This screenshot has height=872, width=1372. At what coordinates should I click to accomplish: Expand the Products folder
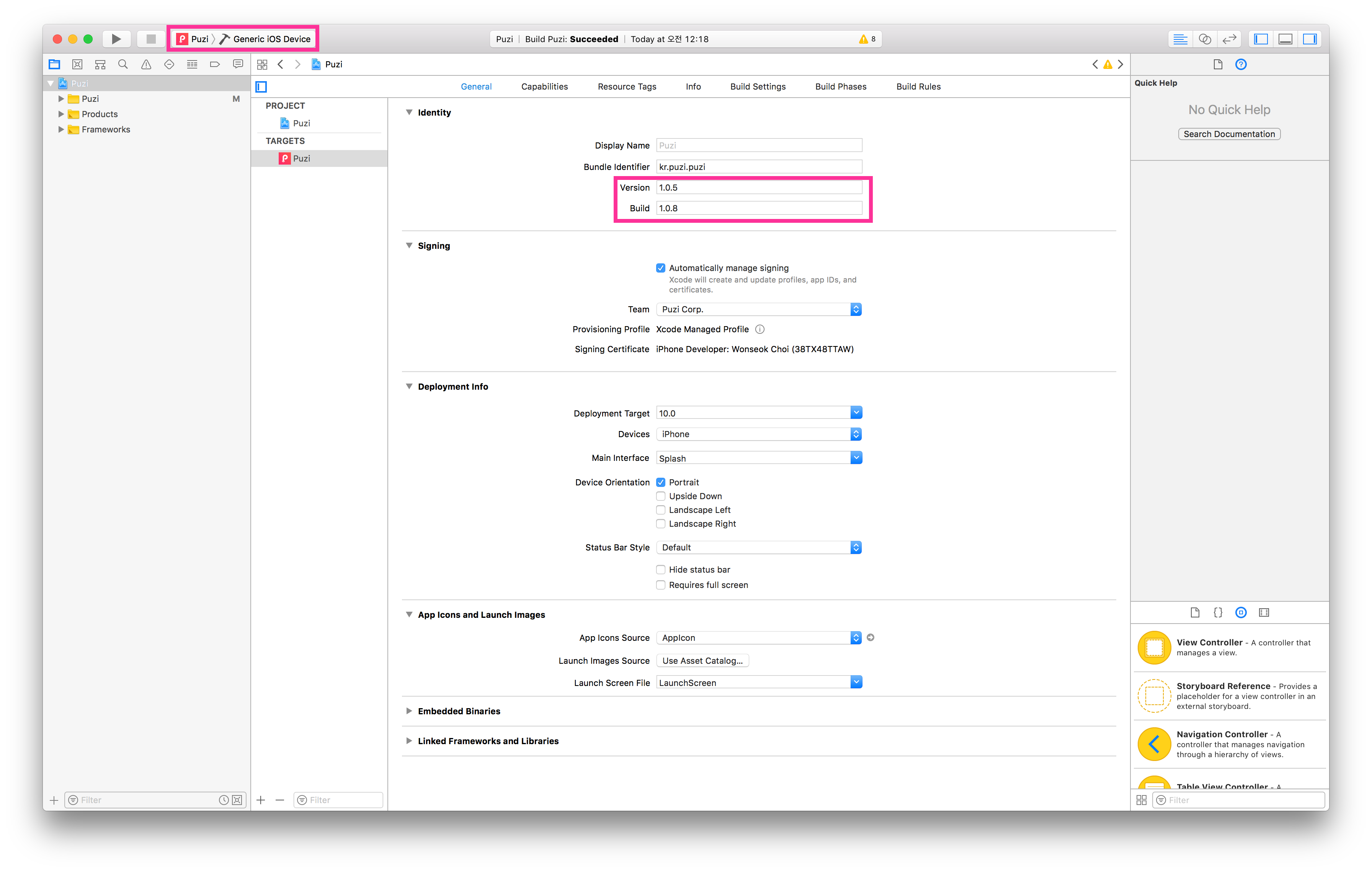point(61,114)
